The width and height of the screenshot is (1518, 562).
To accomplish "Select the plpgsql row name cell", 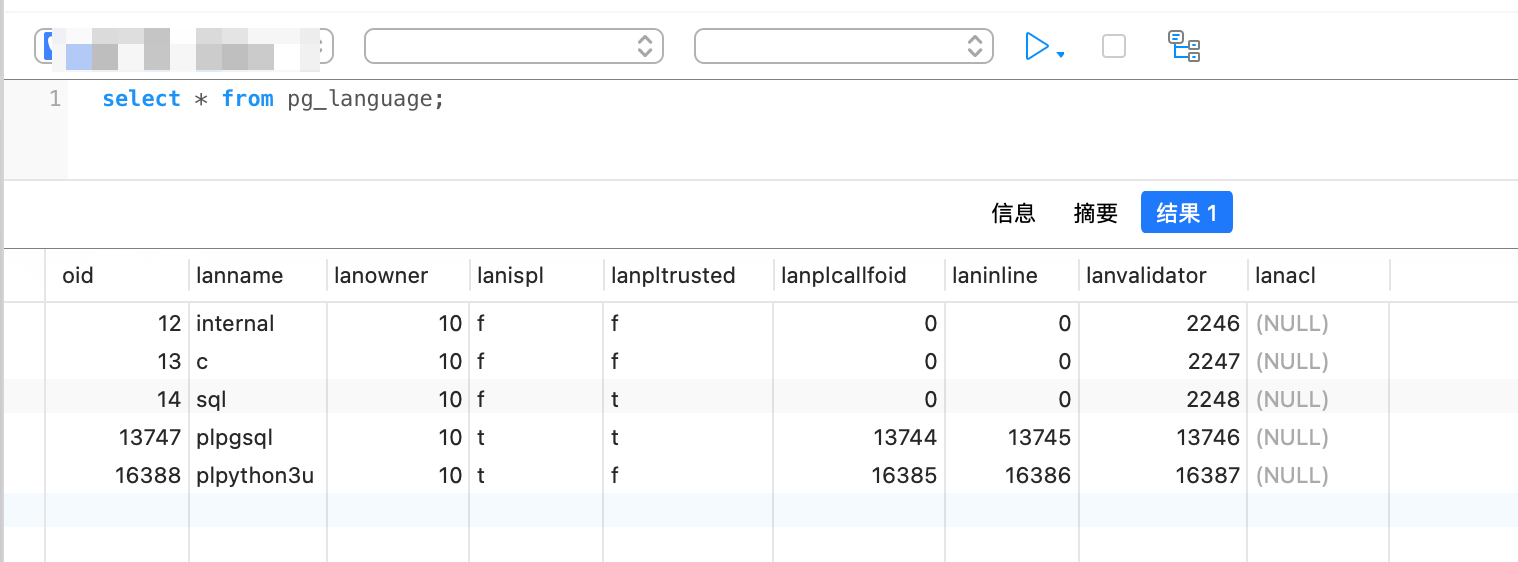I will coord(234,437).
